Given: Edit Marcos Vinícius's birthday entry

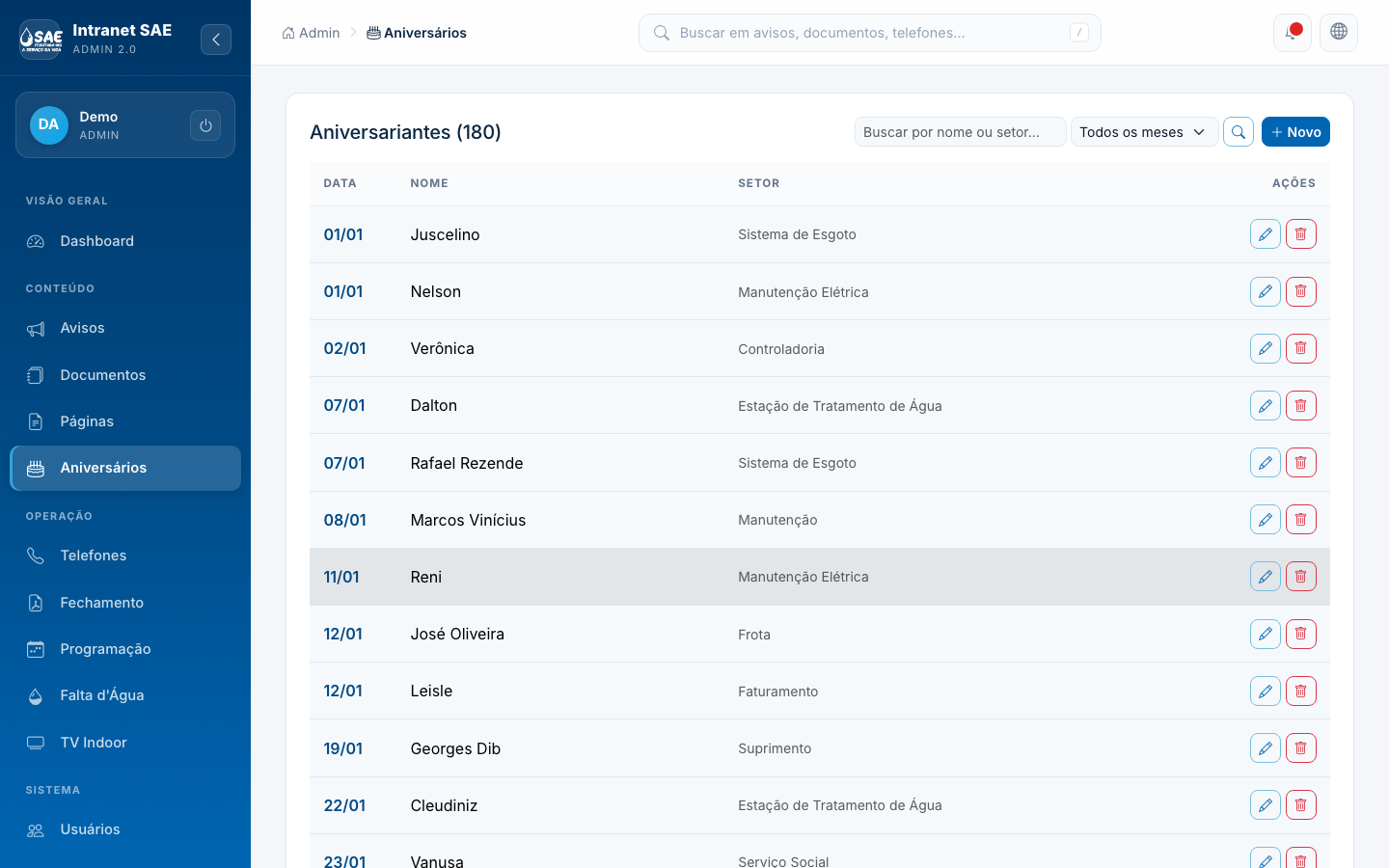Looking at the screenshot, I should 1266,520.
